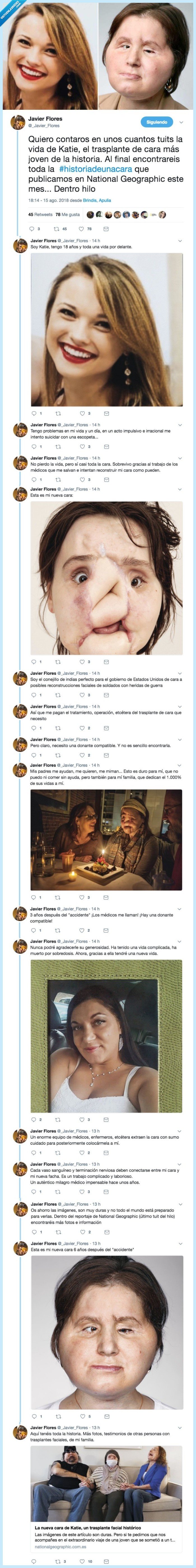Image resolution: width=196 pixels, height=1568 pixels.
Task: Send 'Pero claro, necesito una donante' tweet by message
Action: [106, 755]
